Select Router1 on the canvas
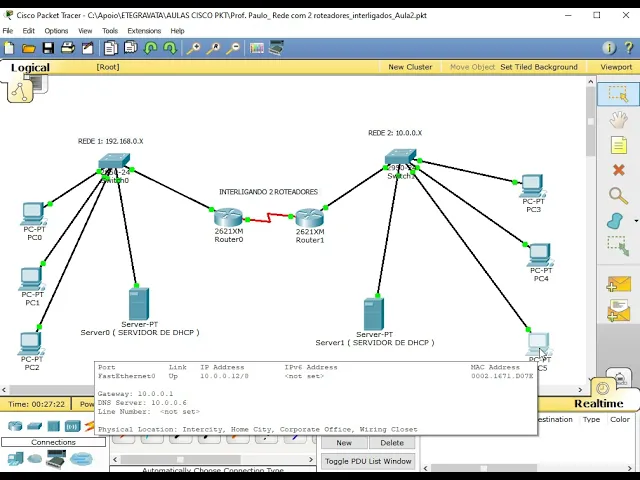Screen dimensions: 640x480 click(x=310, y=219)
